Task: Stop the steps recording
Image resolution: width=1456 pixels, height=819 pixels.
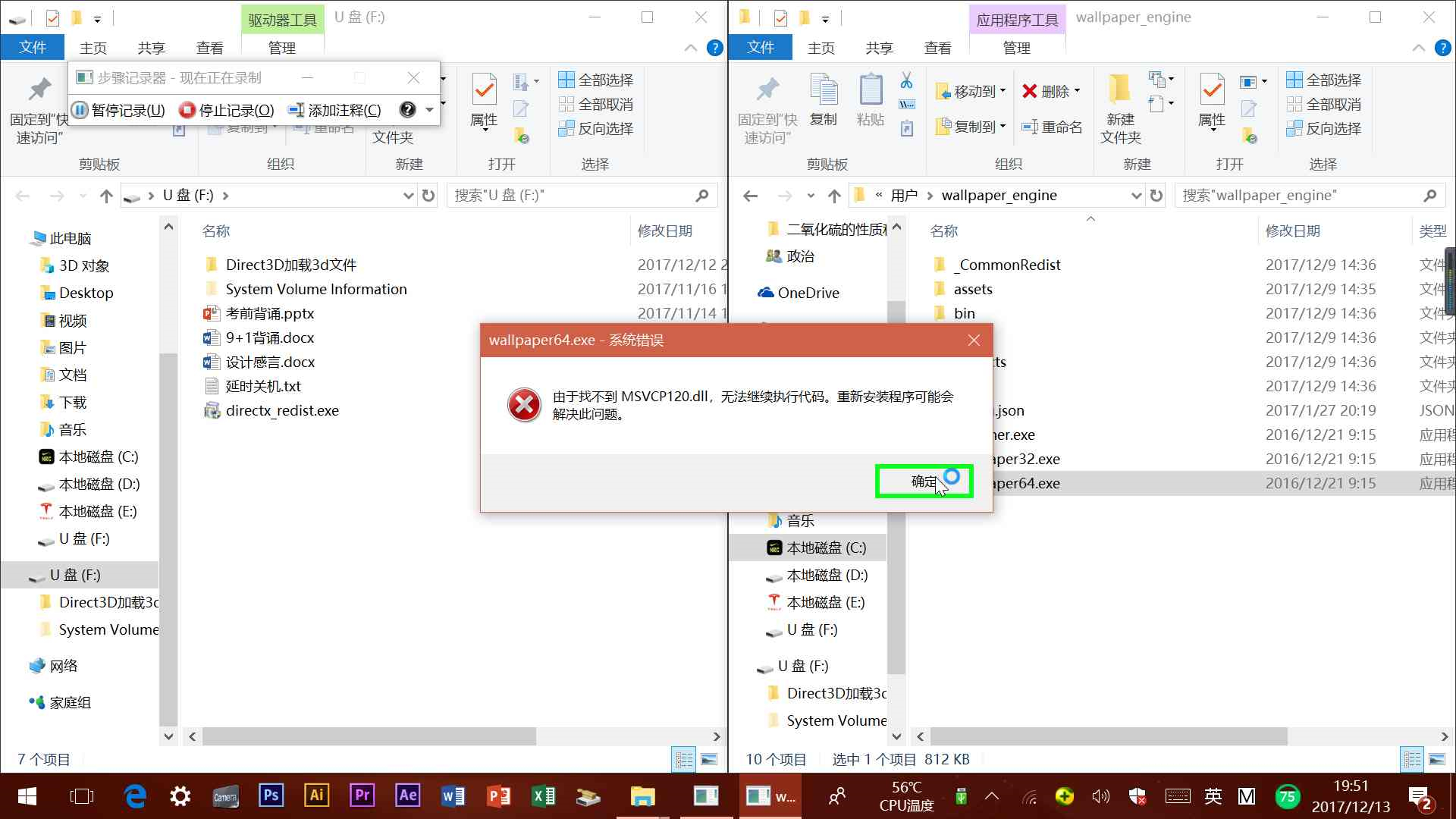Action: point(227,111)
